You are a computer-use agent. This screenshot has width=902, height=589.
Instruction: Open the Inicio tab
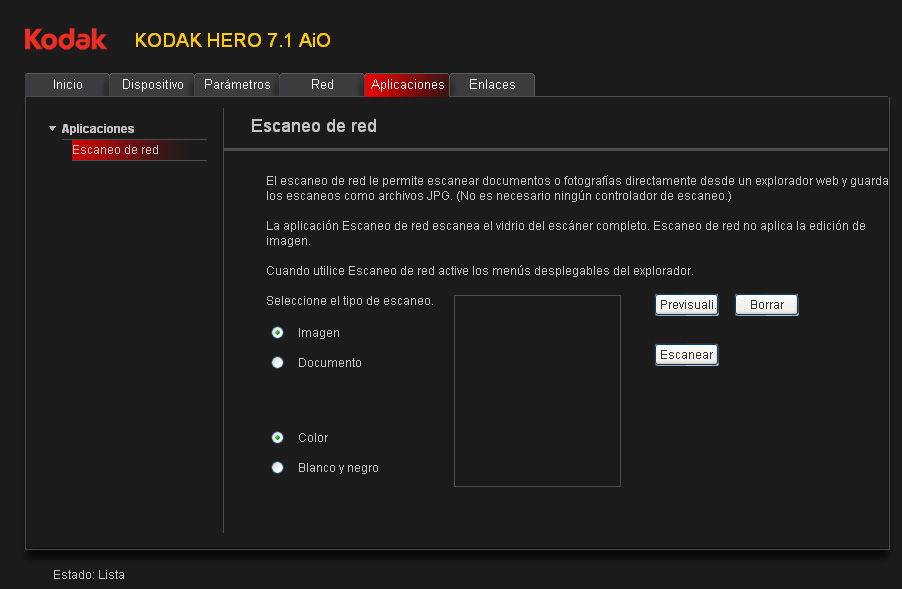pyautogui.click(x=67, y=85)
